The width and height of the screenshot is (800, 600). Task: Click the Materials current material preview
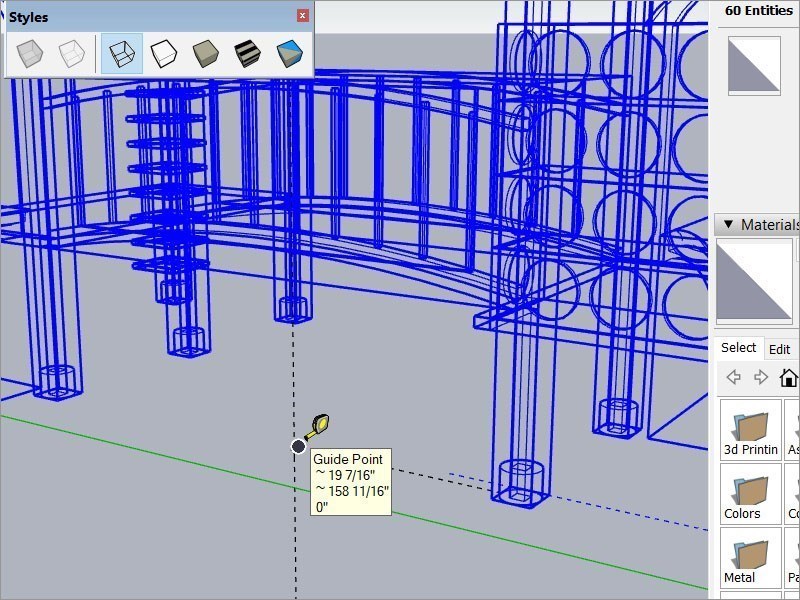[x=754, y=282]
